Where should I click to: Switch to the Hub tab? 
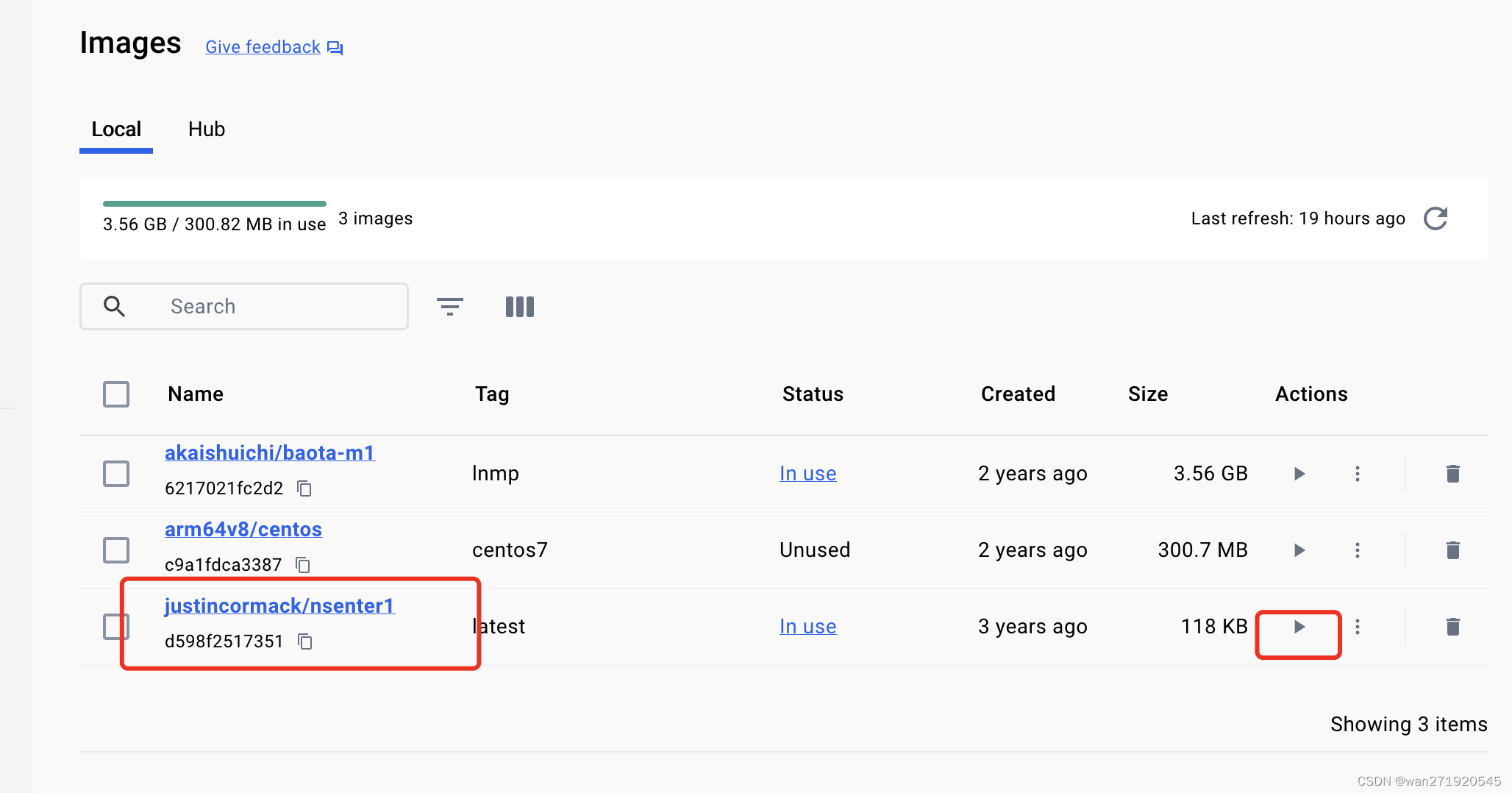click(207, 129)
